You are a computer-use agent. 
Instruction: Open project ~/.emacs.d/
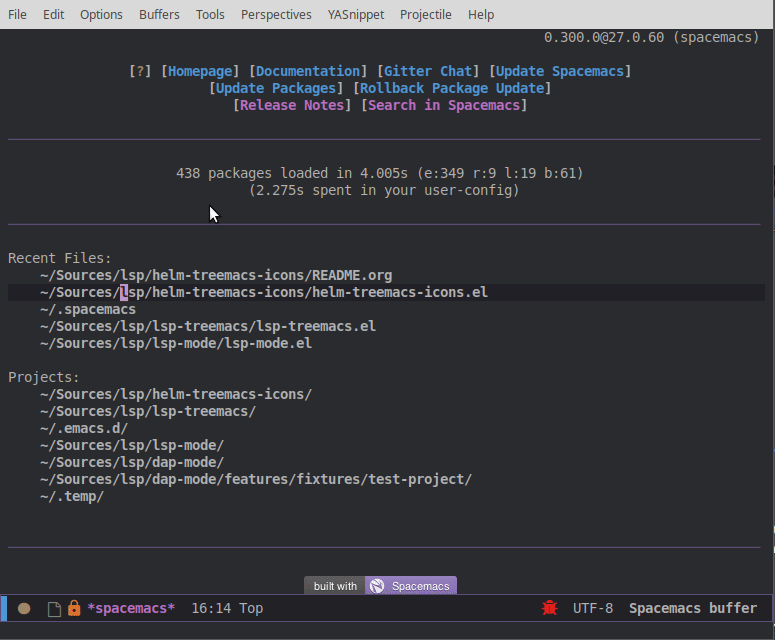(84, 428)
